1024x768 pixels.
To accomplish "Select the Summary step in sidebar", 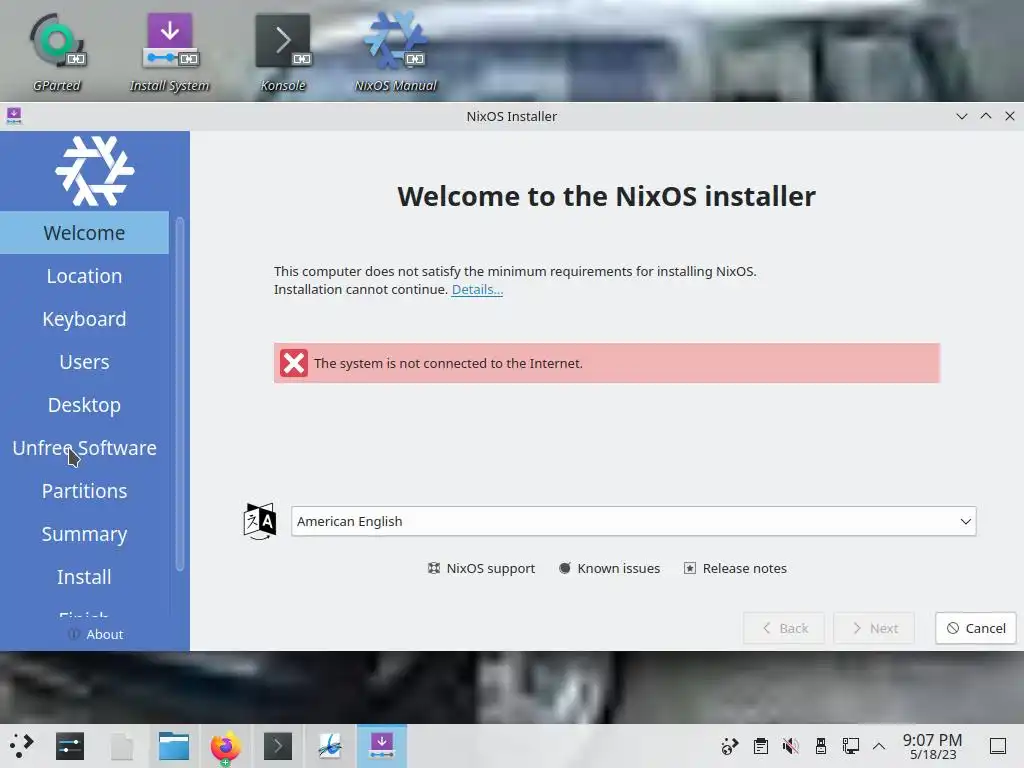I will tap(84, 534).
